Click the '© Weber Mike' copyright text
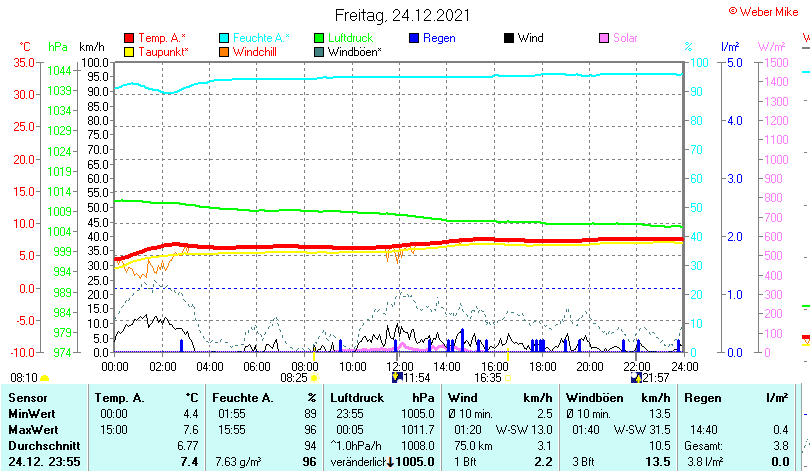810x471 pixels. click(x=764, y=12)
